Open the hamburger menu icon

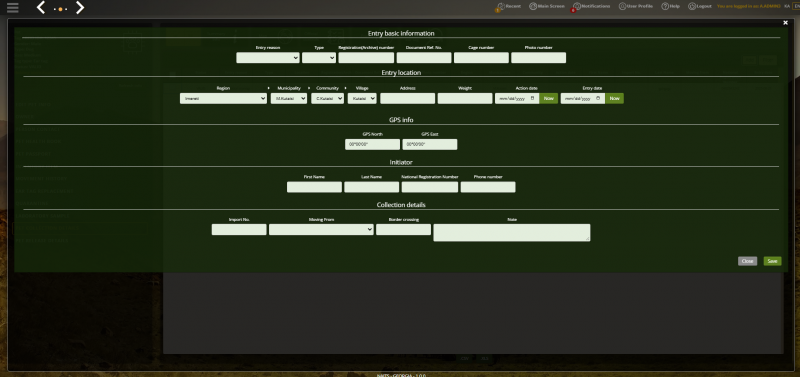(x=13, y=7)
